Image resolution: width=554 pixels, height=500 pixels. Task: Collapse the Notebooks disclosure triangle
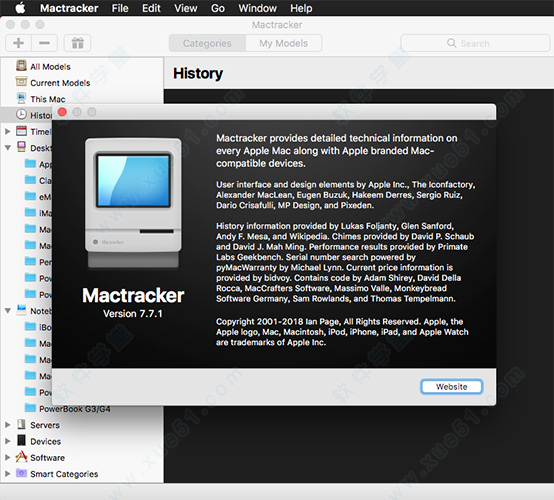tap(7, 311)
